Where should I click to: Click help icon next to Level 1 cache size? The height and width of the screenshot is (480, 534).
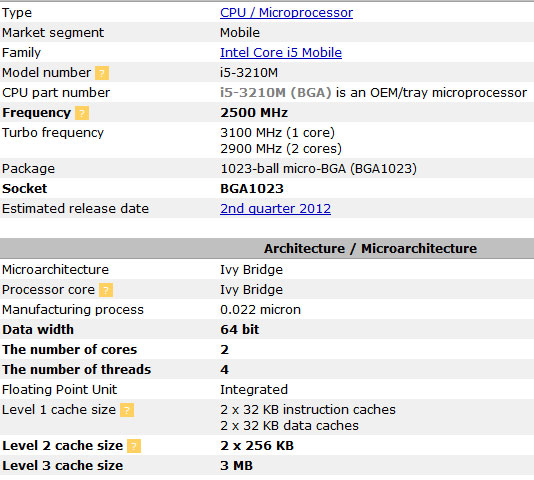tap(127, 410)
